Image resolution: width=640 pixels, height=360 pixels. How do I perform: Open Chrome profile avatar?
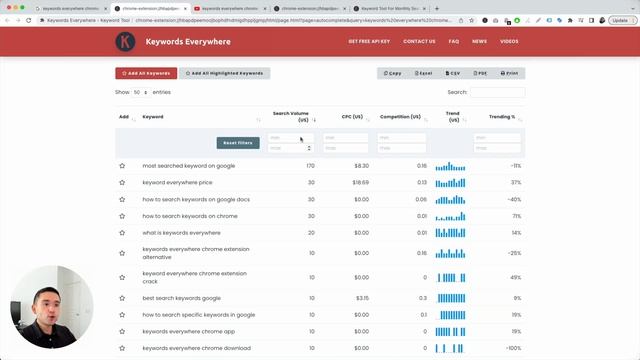[x=602, y=20]
